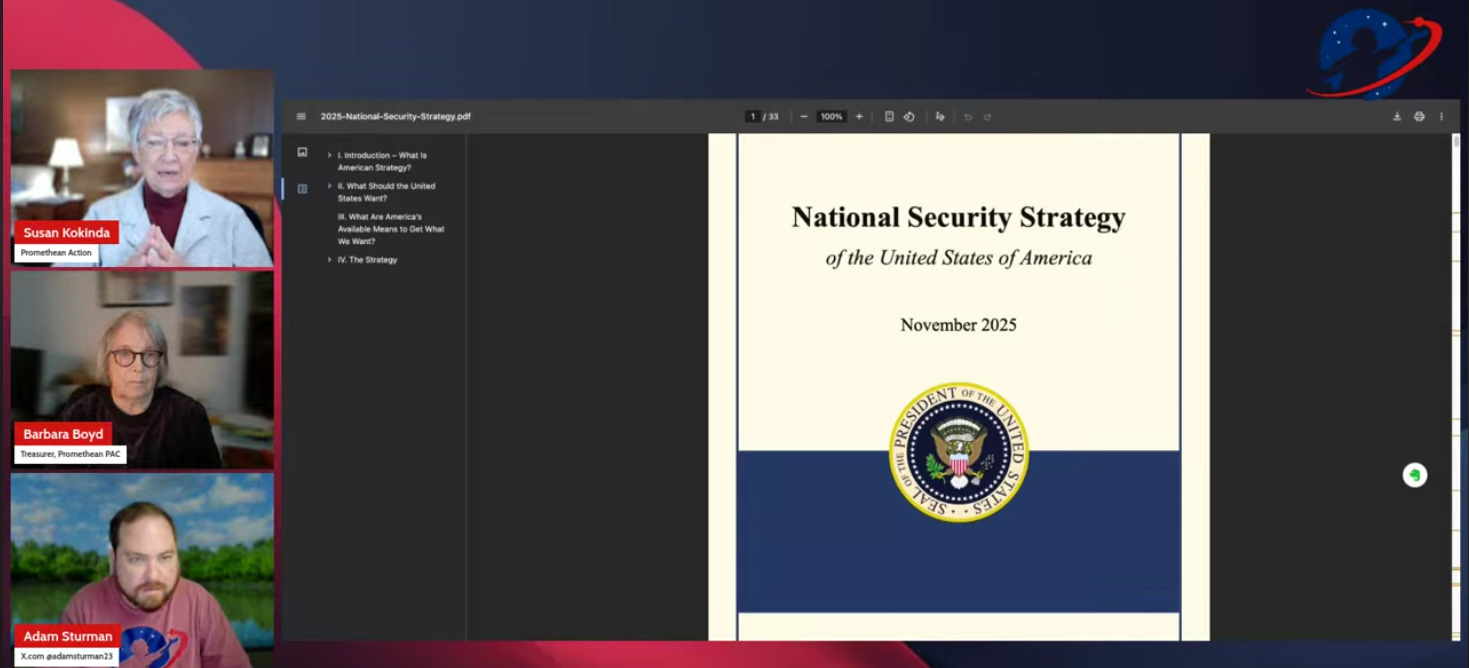Expand the 'IV. The Strategy' outline entry
1469x668 pixels.
[329, 260]
